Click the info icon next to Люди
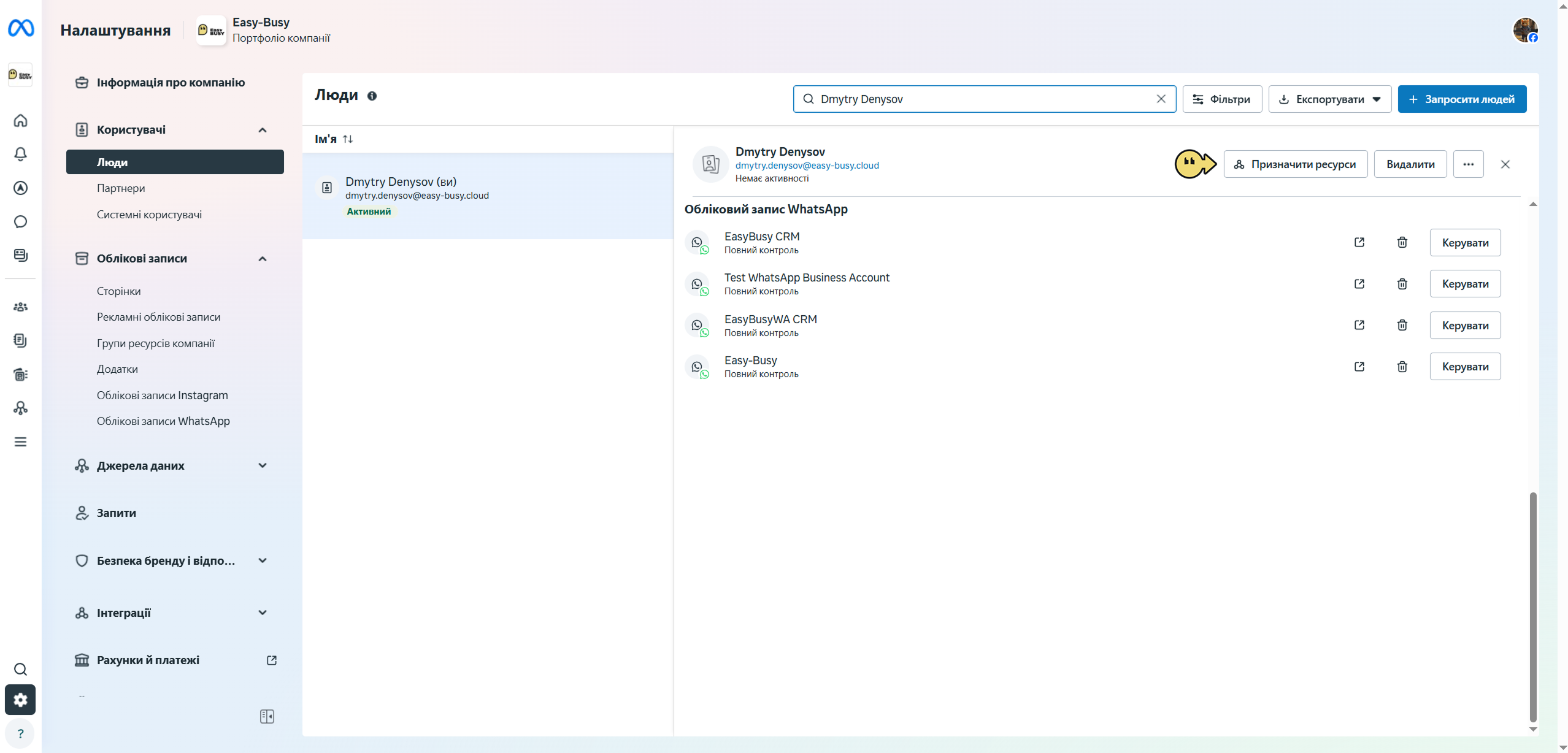This screenshot has height=753, width=1568. [x=372, y=96]
